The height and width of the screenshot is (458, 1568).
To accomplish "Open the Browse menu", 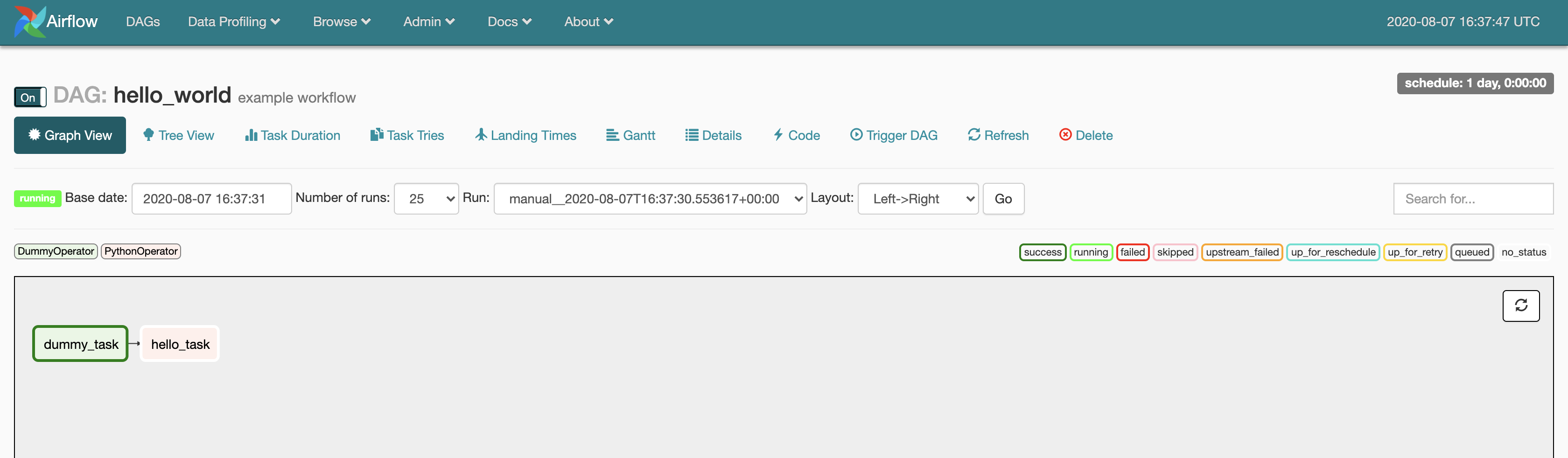I will [x=342, y=21].
